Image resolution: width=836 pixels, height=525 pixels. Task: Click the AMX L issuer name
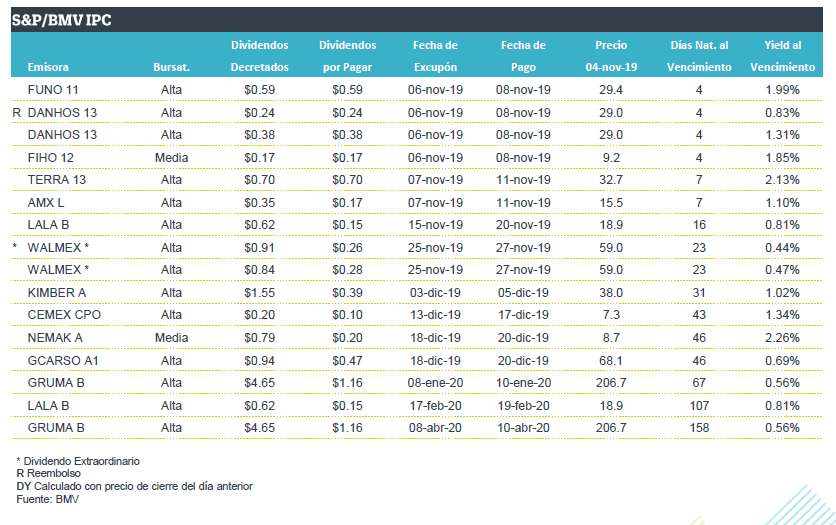[x=45, y=203]
